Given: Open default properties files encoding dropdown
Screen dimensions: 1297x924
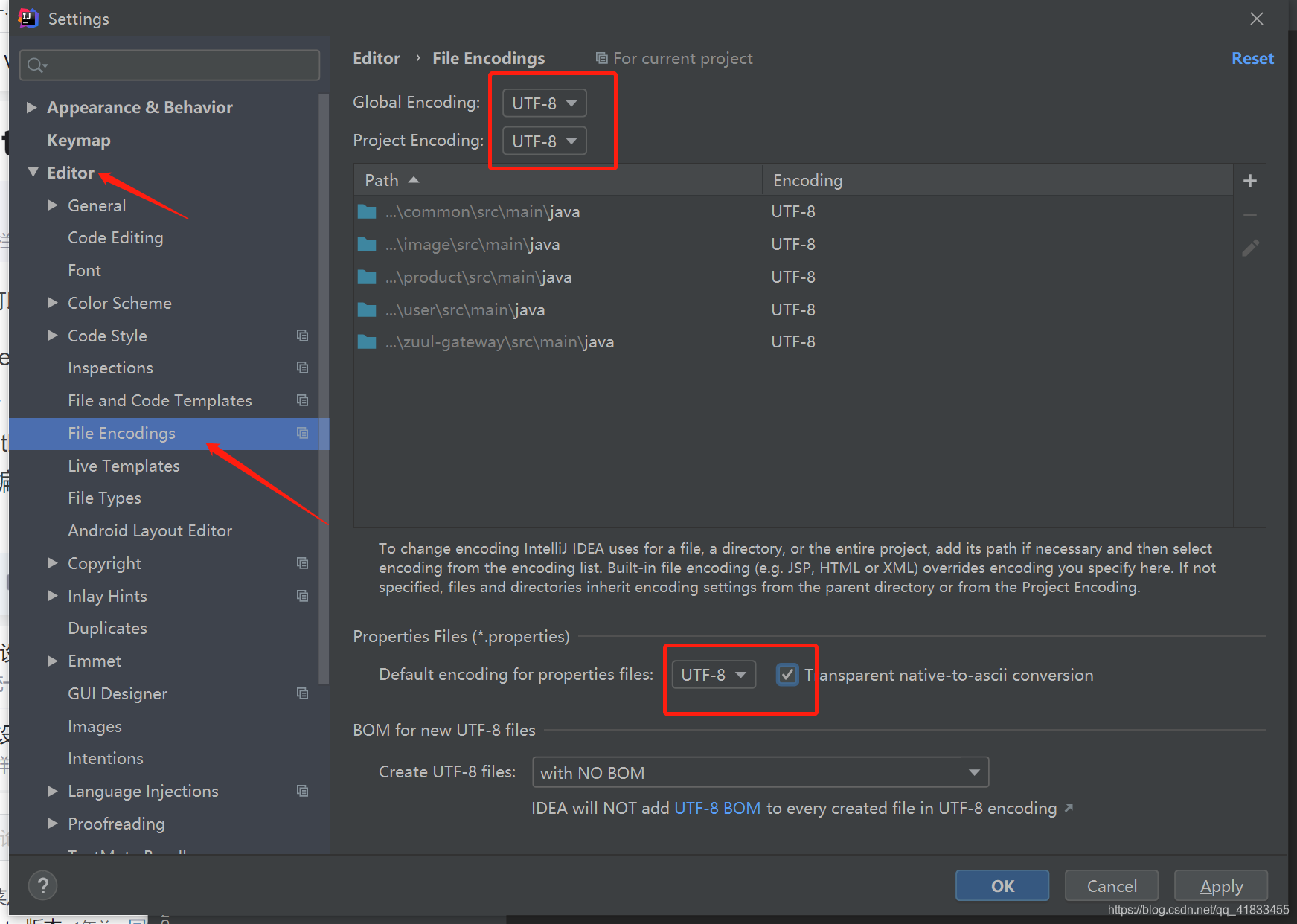Looking at the screenshot, I should [714, 675].
